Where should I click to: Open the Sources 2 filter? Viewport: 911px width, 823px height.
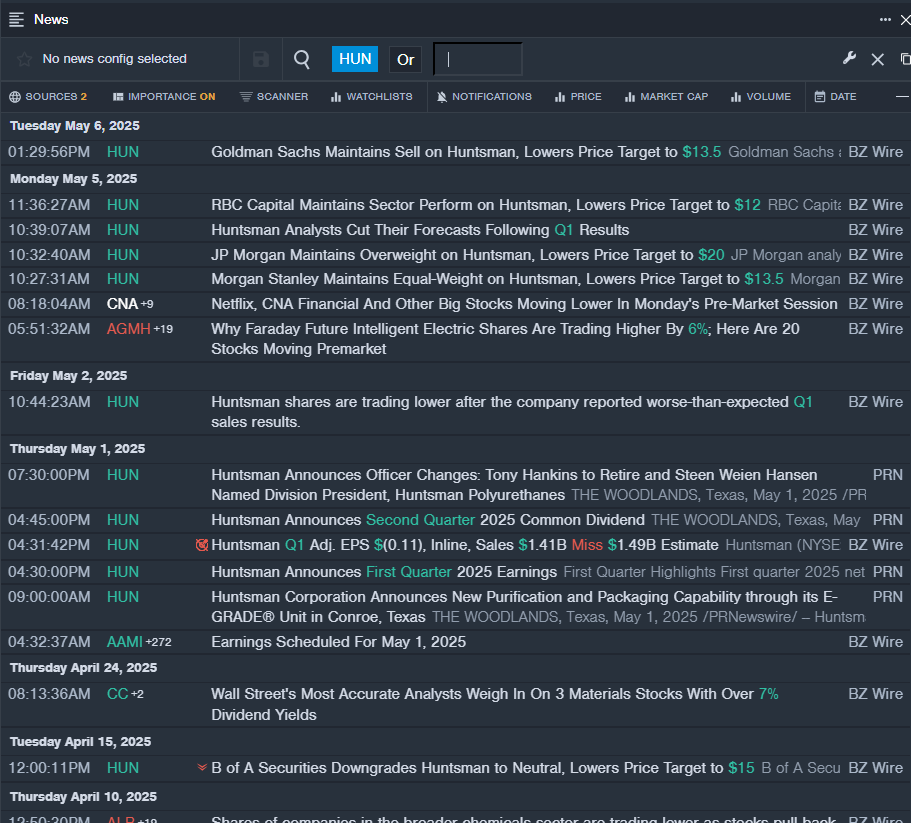tap(48, 97)
